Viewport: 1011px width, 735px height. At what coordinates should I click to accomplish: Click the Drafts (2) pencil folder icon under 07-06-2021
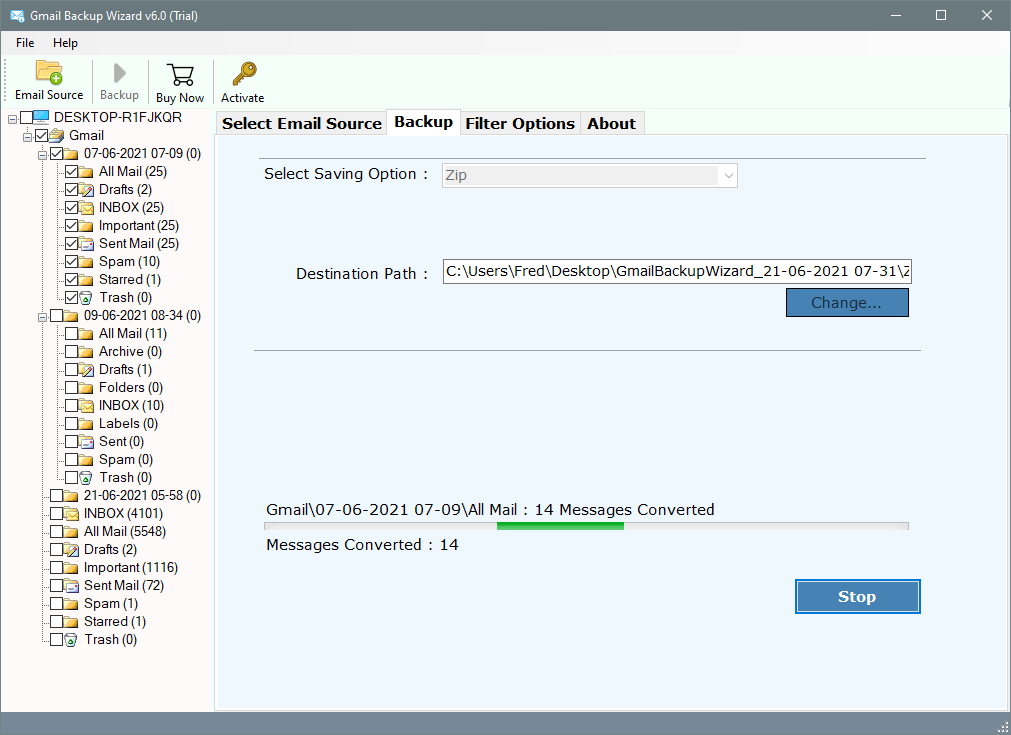(x=86, y=190)
